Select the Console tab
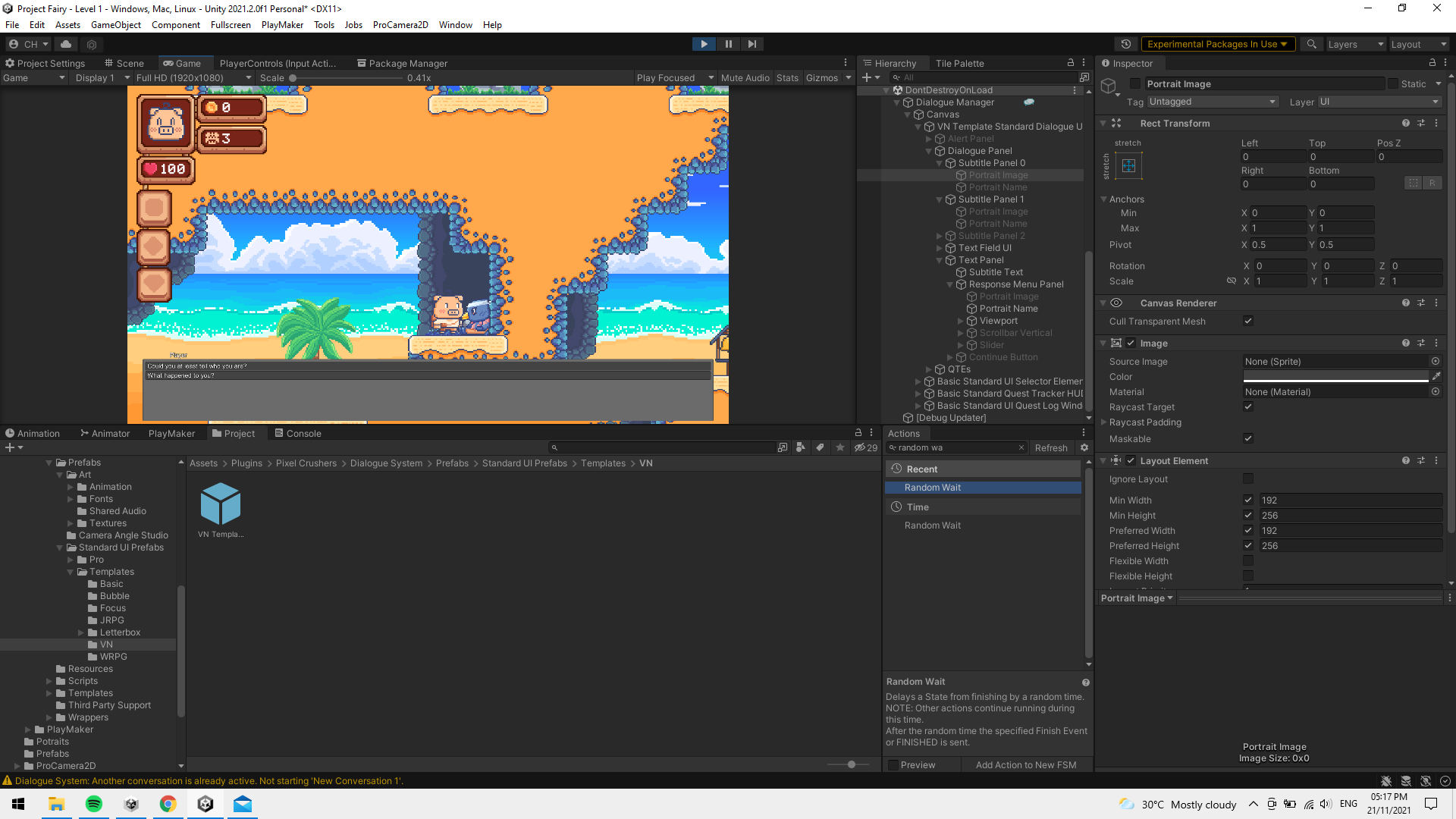The height and width of the screenshot is (819, 1456). (303, 433)
